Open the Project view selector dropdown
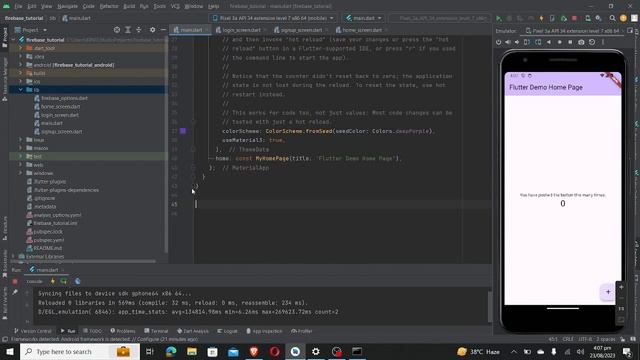 tap(31, 30)
